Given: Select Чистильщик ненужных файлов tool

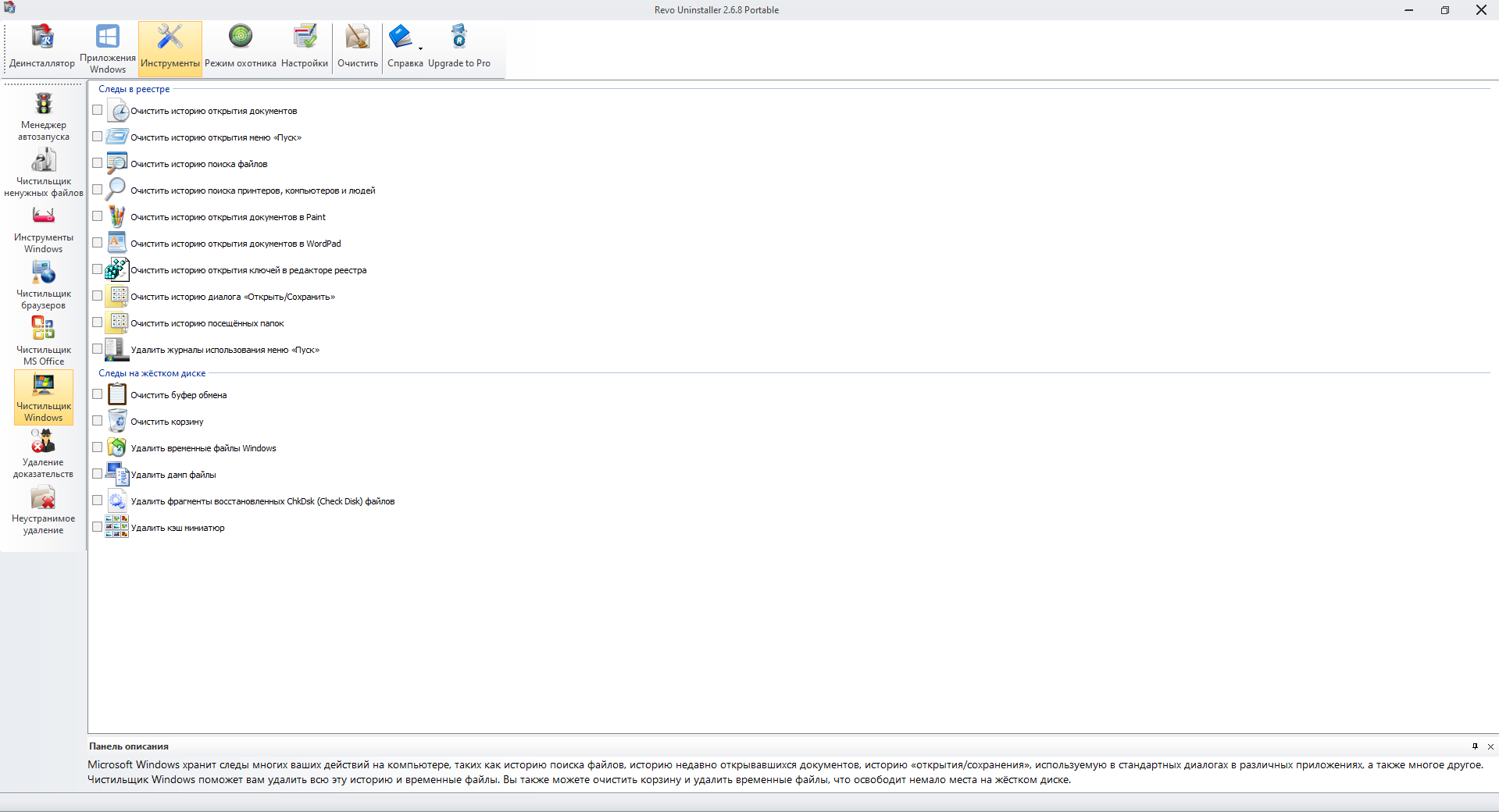Looking at the screenshot, I should 44,173.
